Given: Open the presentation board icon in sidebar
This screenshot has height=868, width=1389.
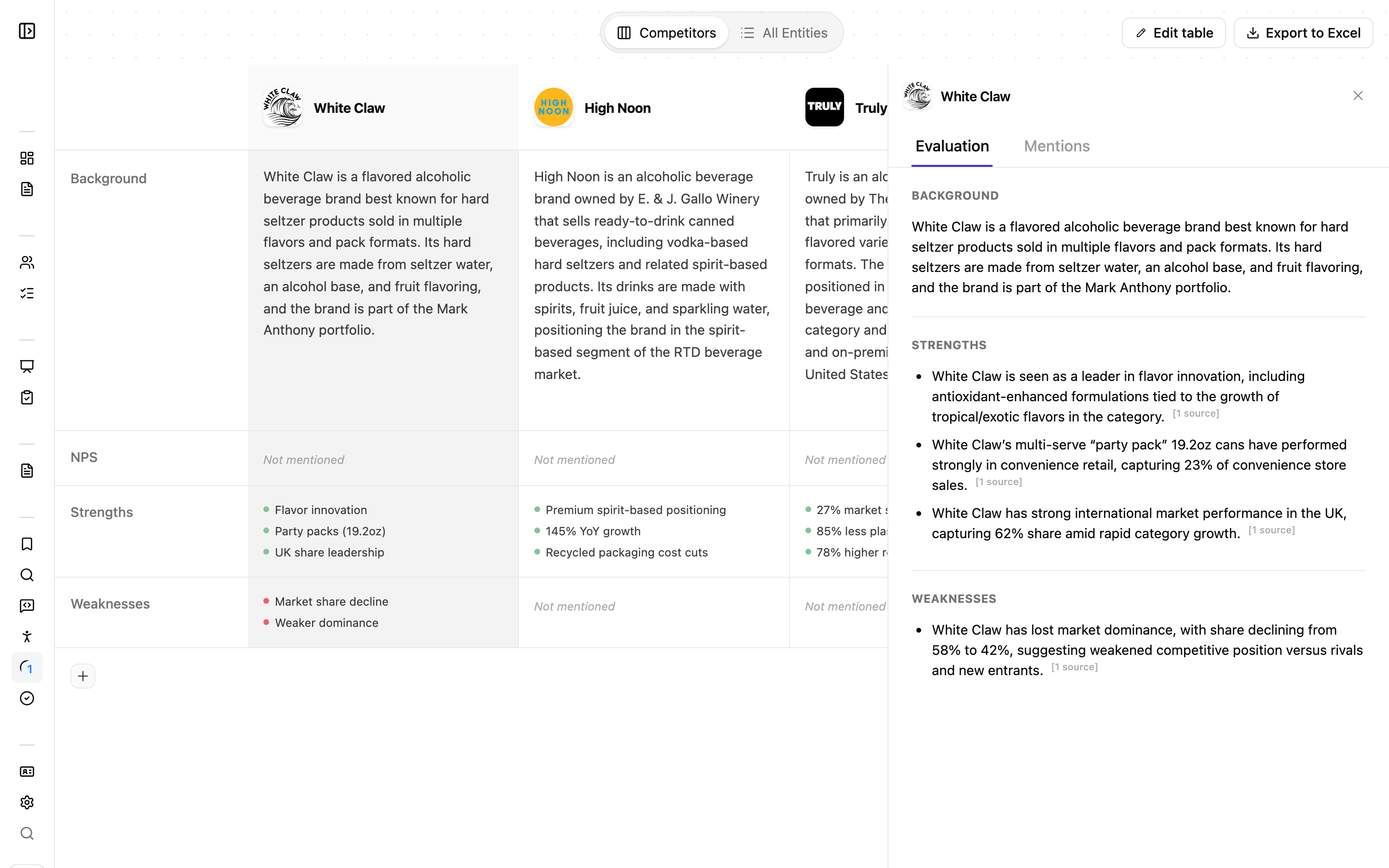Looking at the screenshot, I should point(27,366).
